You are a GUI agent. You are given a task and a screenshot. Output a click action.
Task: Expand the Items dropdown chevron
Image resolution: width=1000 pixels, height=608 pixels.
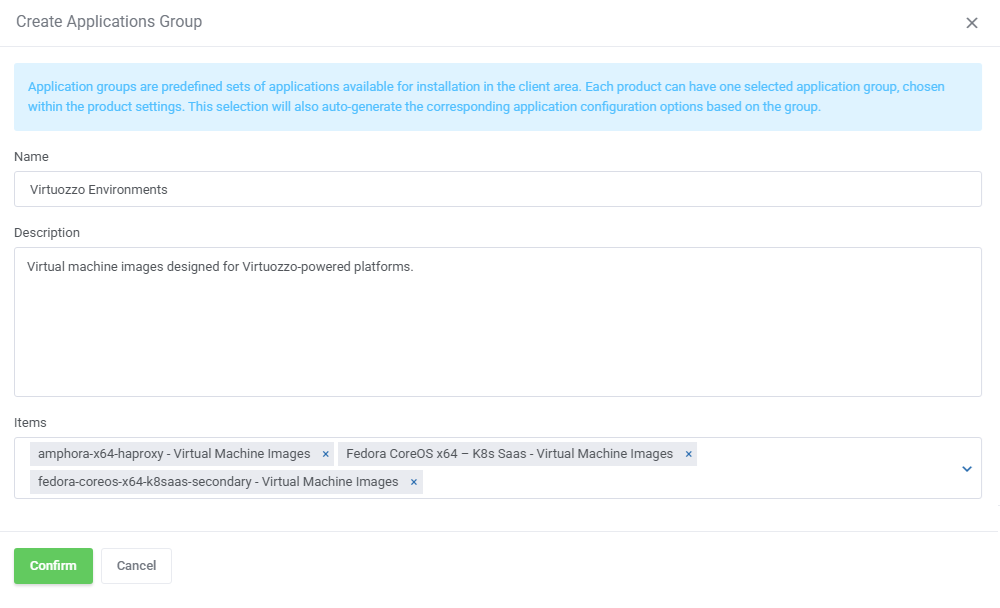coord(966,468)
